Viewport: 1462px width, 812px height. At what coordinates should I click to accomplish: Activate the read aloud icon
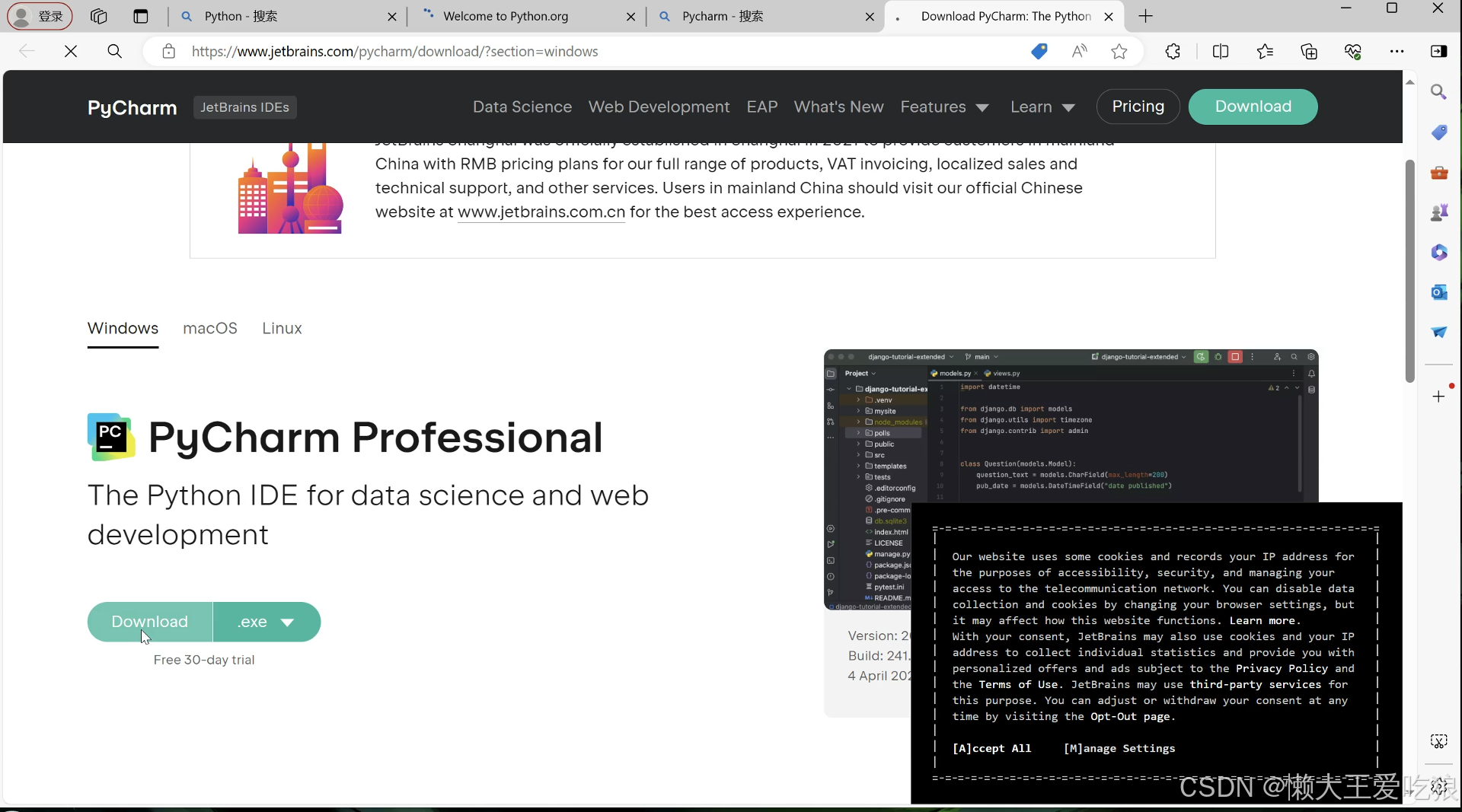click(x=1079, y=51)
